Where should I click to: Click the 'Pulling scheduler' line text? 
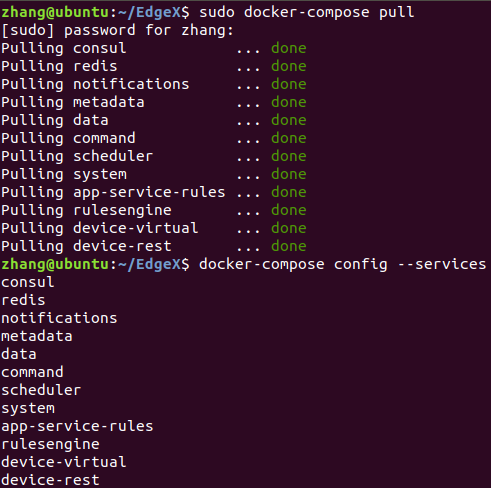[77, 157]
